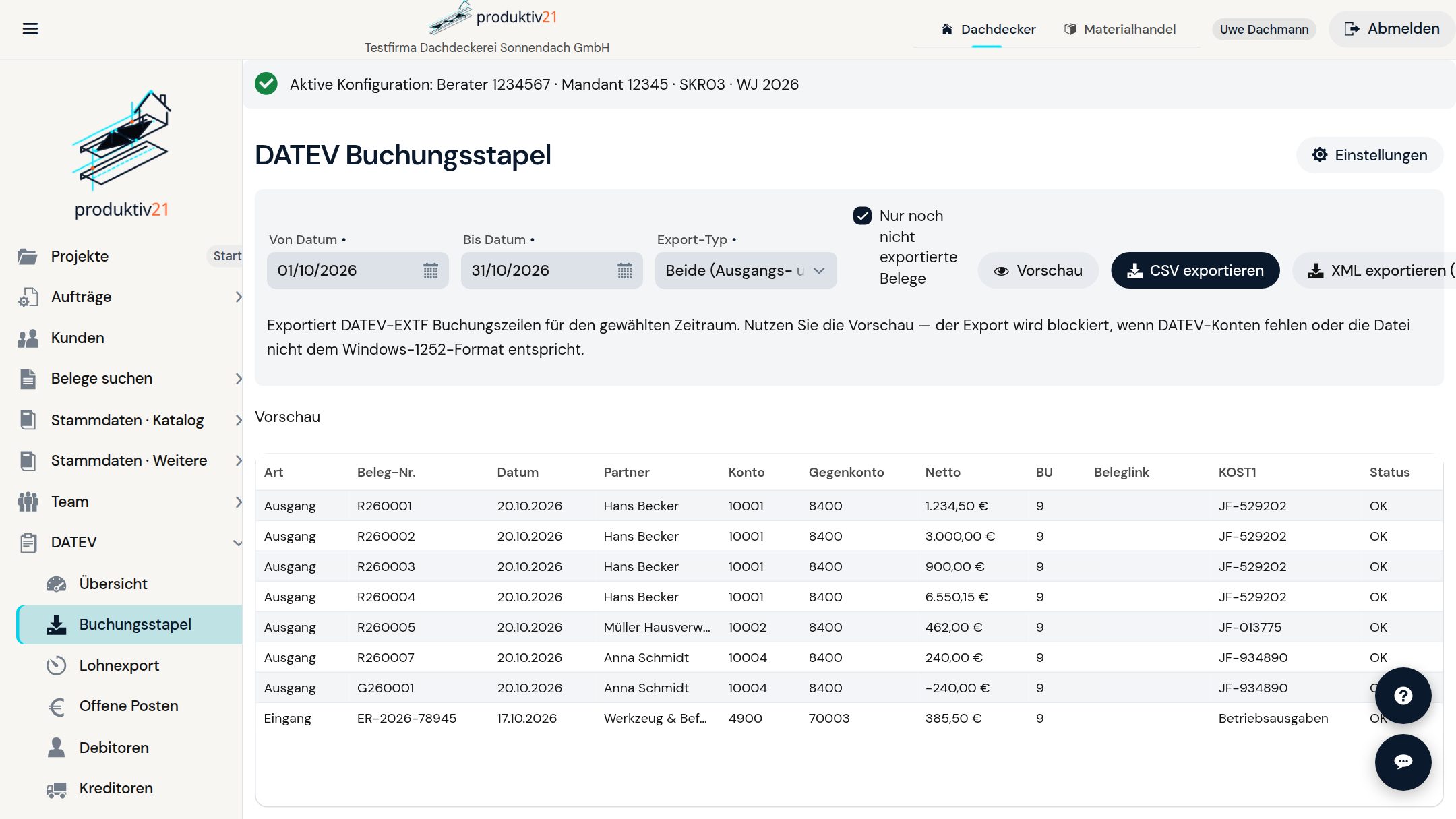Open Einstellungen settings button
The height and width of the screenshot is (819, 1456).
click(x=1370, y=155)
